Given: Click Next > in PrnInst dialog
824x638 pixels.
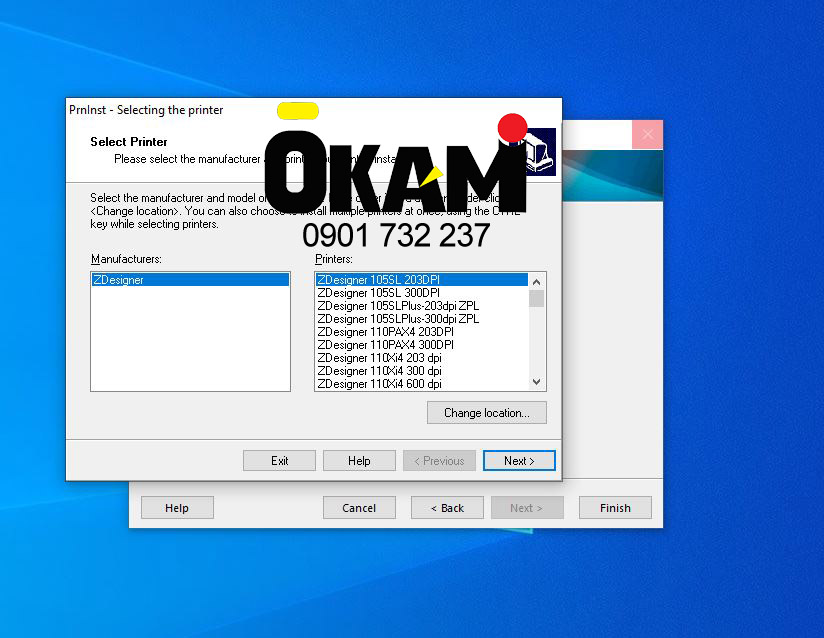Looking at the screenshot, I should pos(519,461).
